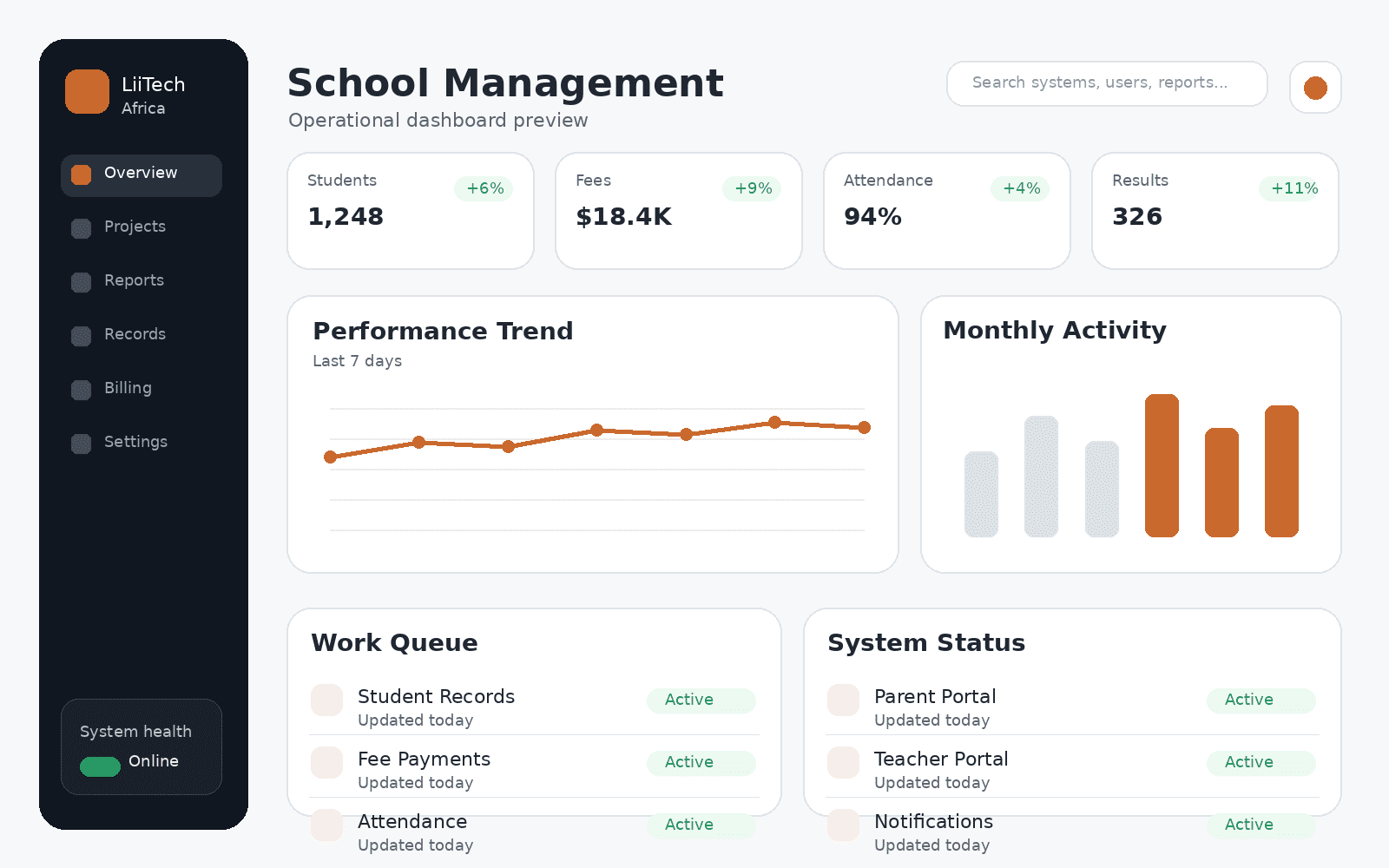1389x868 pixels.
Task: Click the last point on Performance Trend line
Action: pos(865,427)
